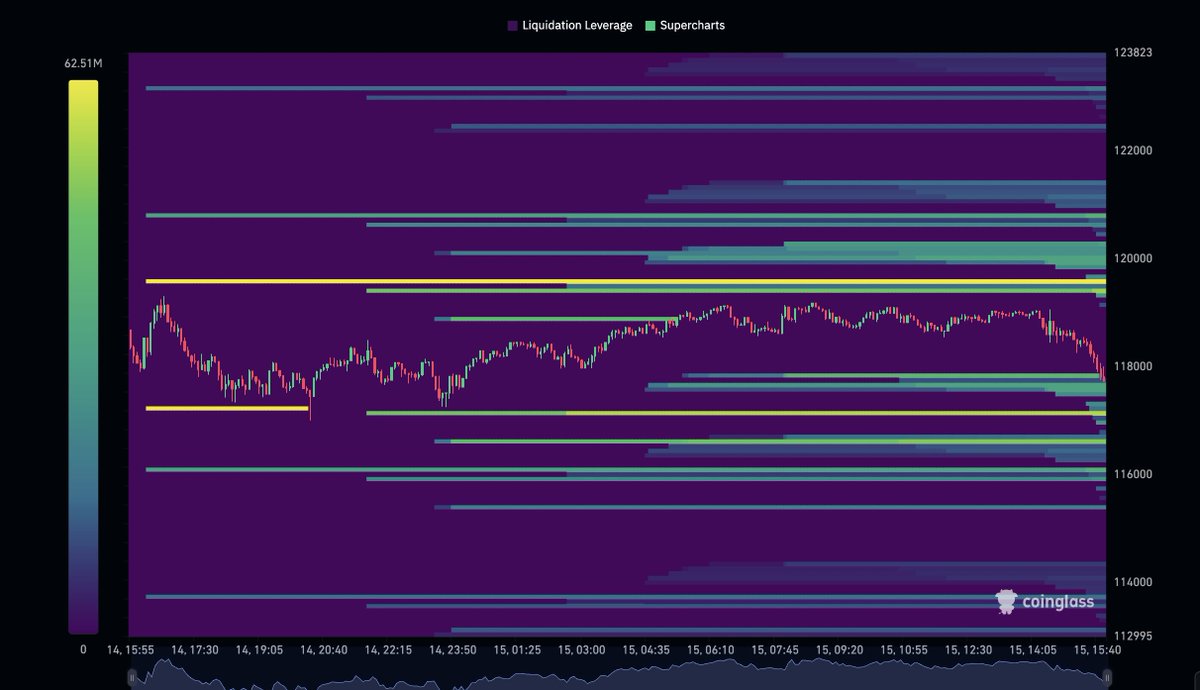Click the 14, 17:30 time axis label

tap(195, 650)
